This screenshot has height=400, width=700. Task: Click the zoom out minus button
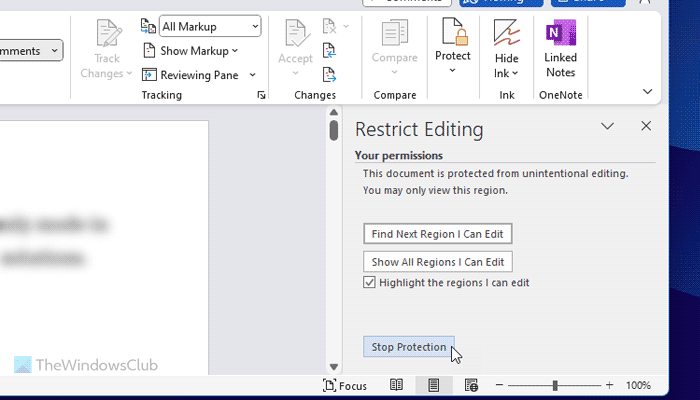(x=500, y=385)
